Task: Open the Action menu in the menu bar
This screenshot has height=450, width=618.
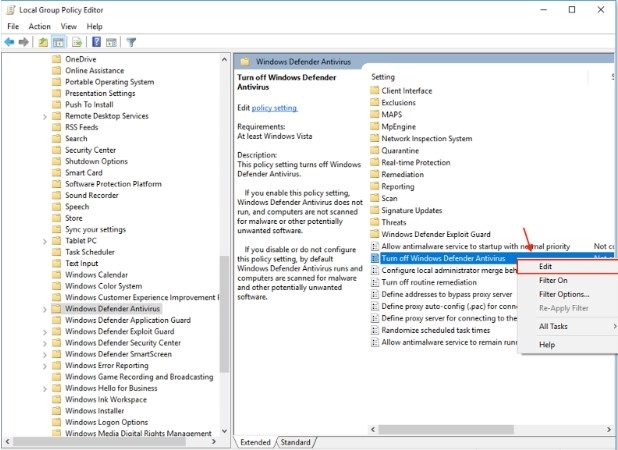Action: [40, 26]
